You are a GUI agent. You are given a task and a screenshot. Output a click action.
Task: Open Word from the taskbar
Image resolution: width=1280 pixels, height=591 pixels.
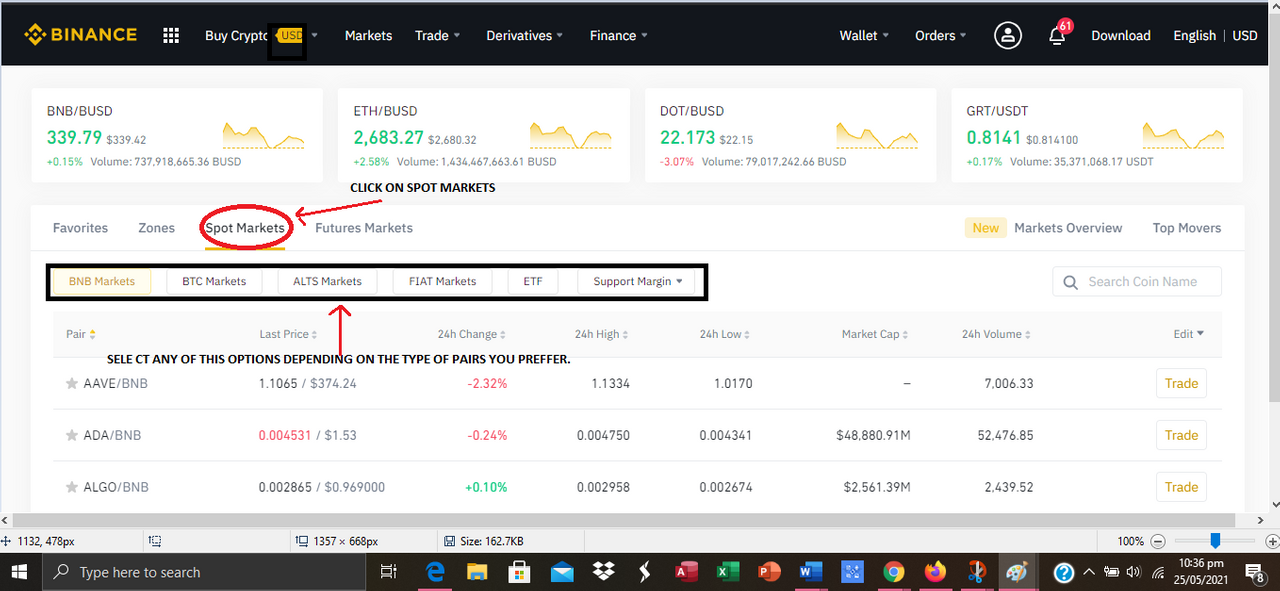click(810, 572)
